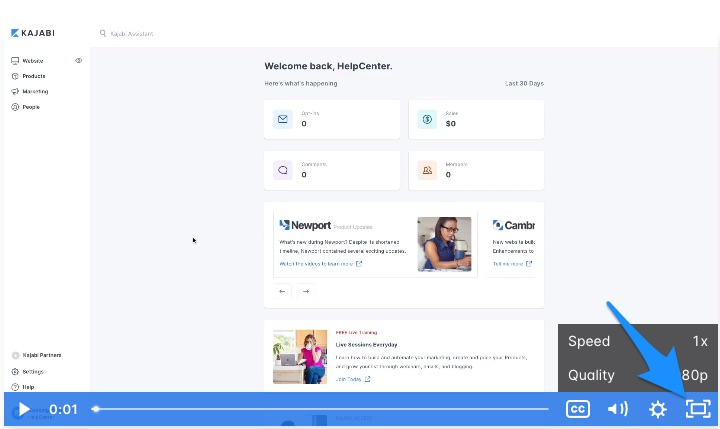Screen dimensions: 720x429
Task: Play the video
Action: (24, 409)
